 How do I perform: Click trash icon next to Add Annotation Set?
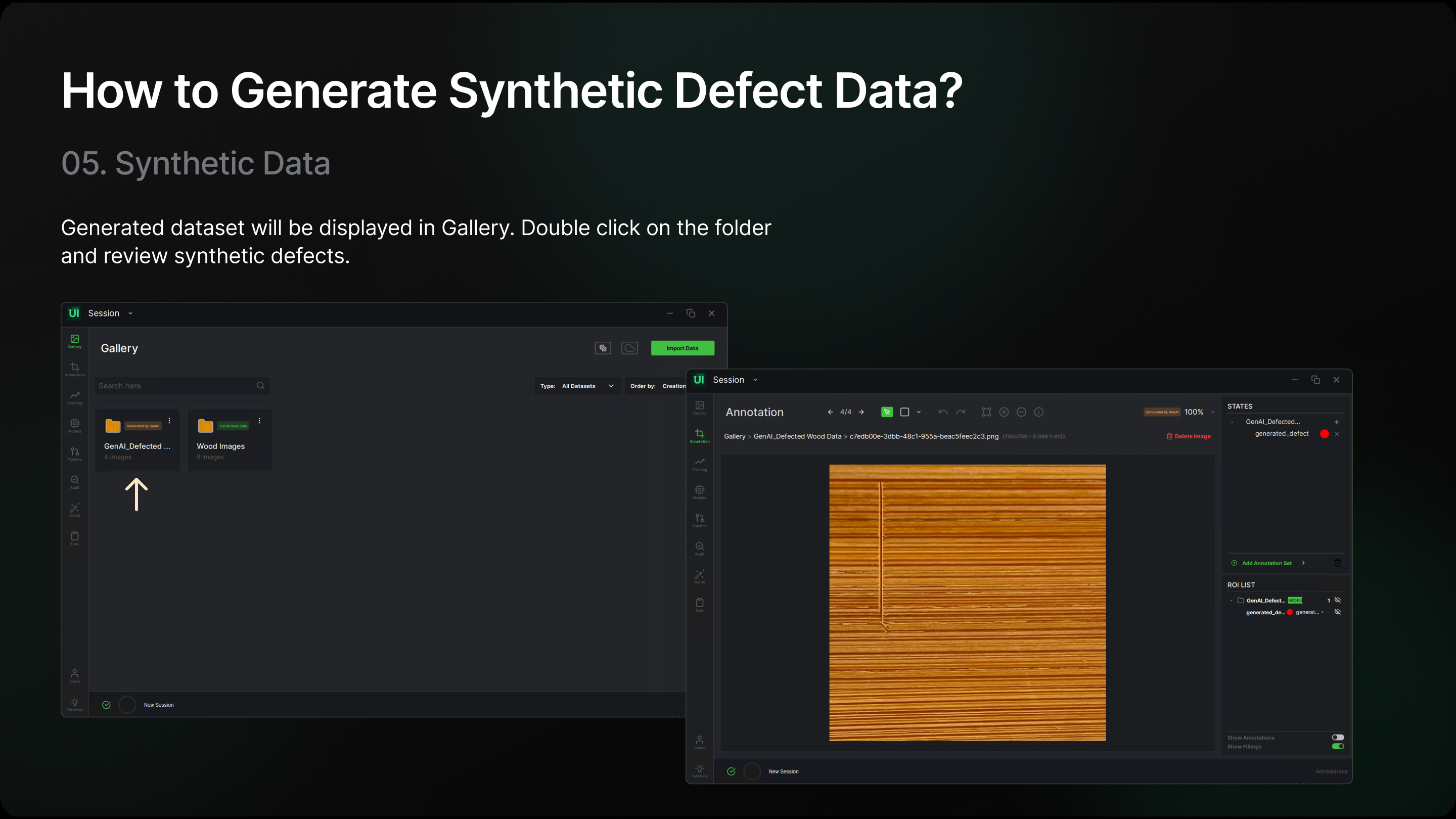pos(1337,563)
